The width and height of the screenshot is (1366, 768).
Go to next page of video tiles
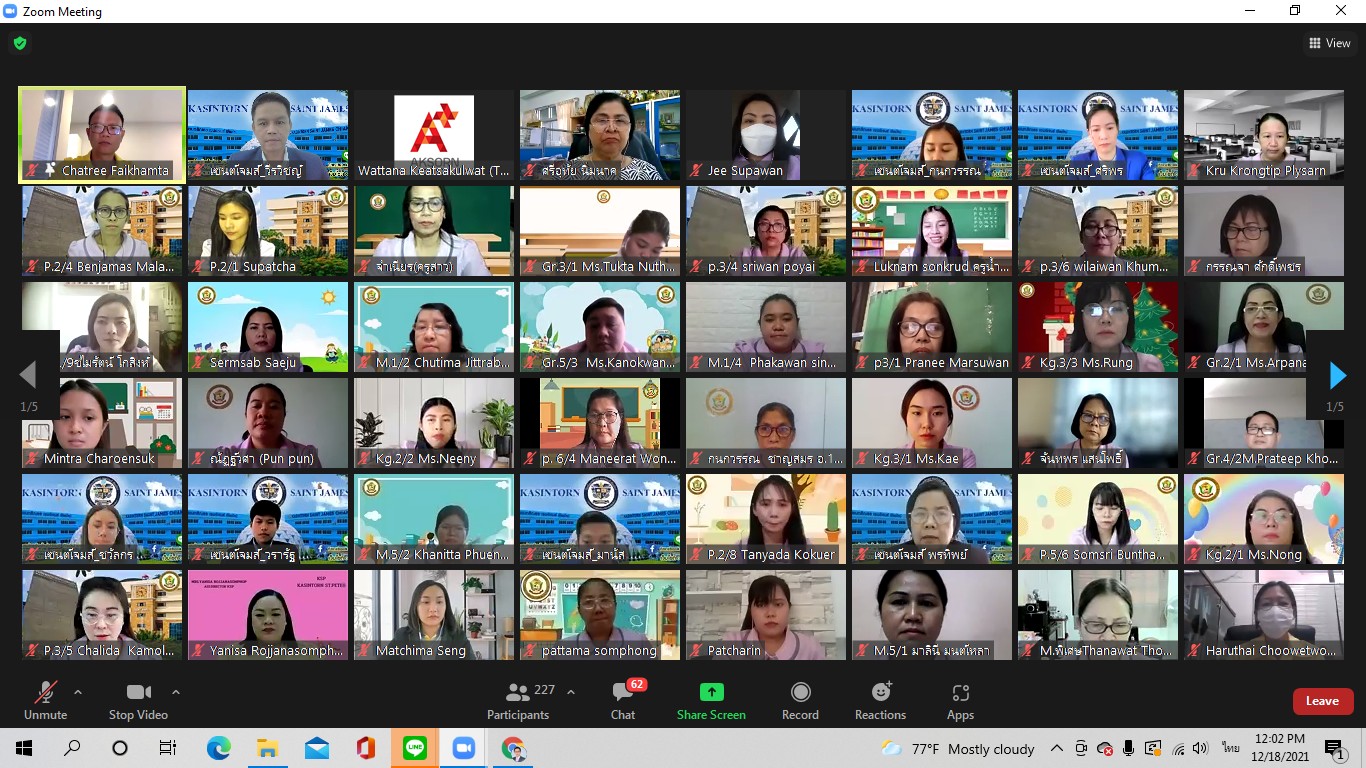(1337, 376)
